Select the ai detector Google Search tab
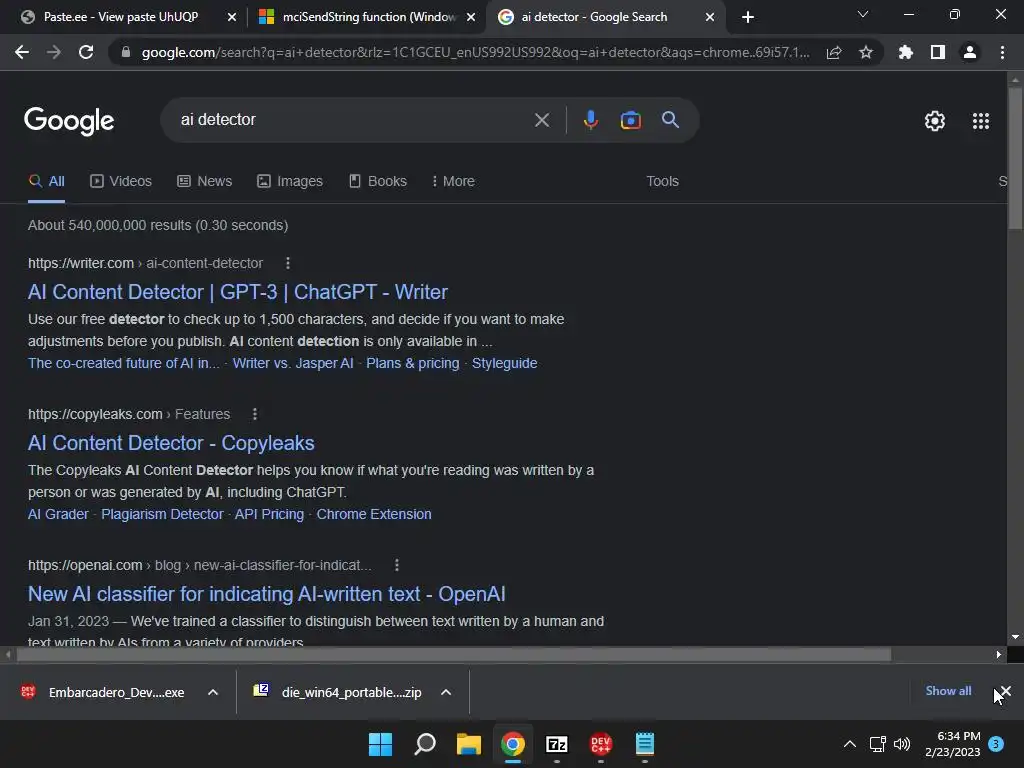The image size is (1024, 768). pyautogui.click(x=594, y=17)
